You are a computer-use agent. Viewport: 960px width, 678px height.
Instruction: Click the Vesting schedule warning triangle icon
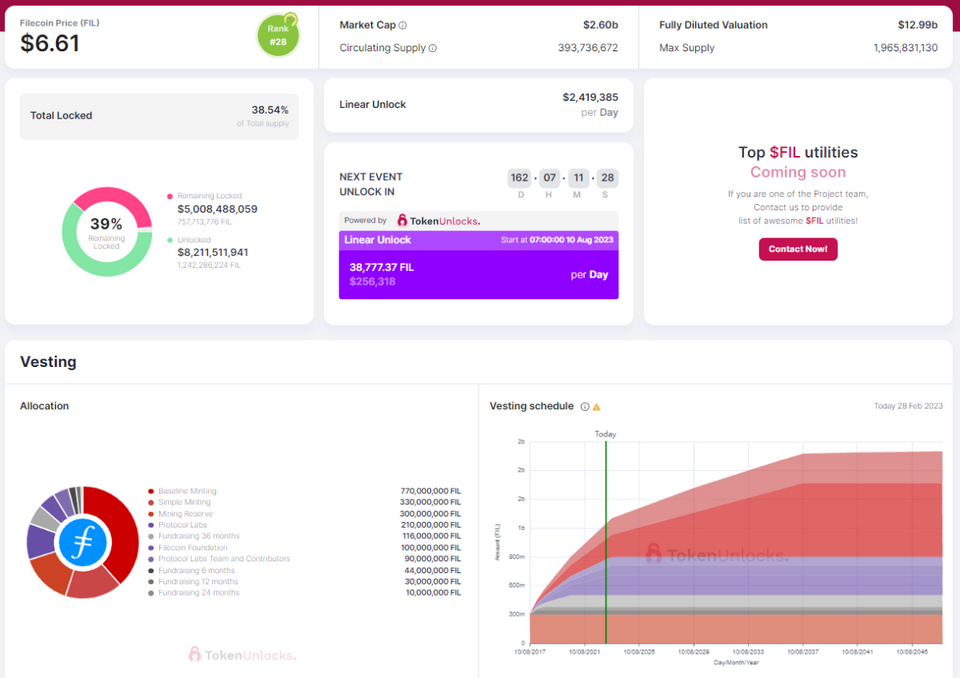click(x=596, y=407)
